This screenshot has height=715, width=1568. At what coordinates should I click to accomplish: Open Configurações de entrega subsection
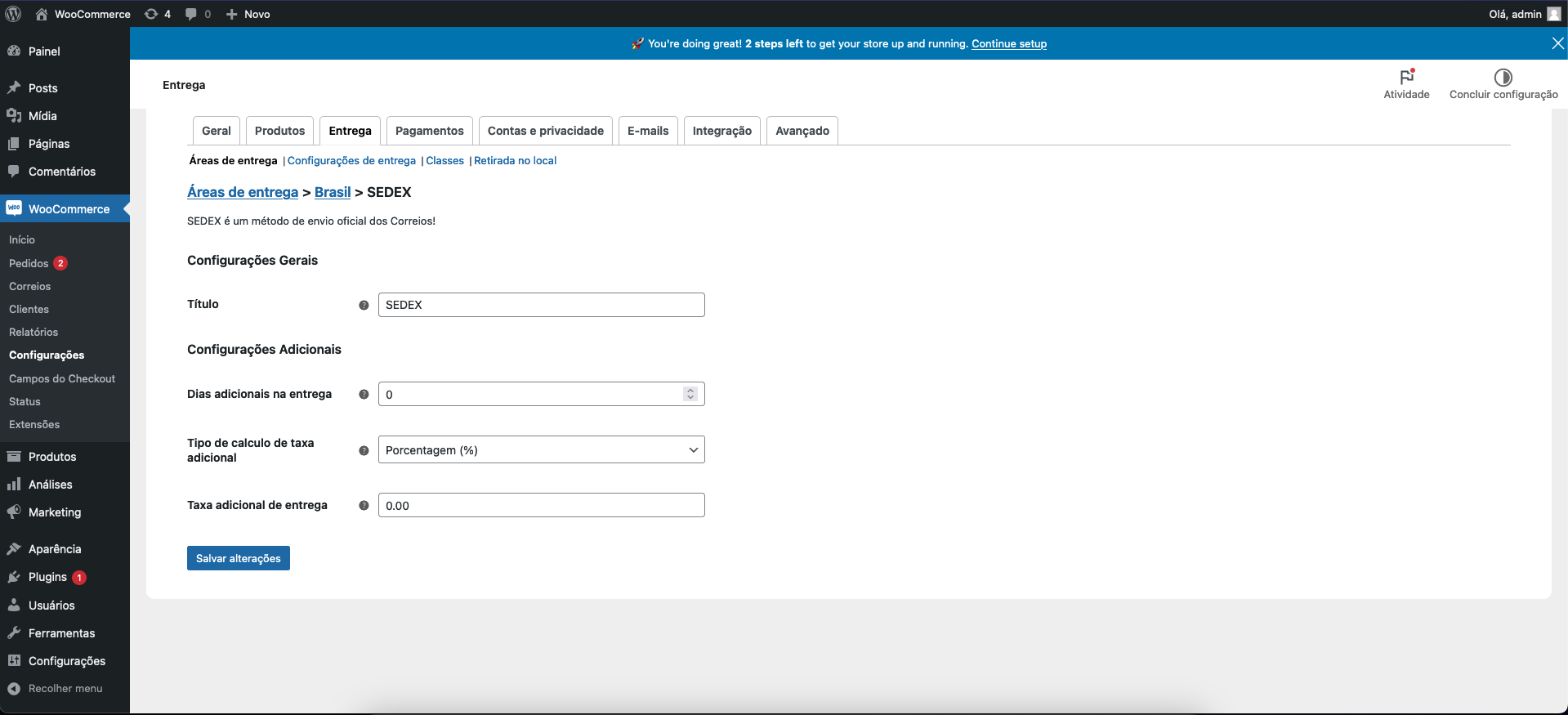click(351, 160)
